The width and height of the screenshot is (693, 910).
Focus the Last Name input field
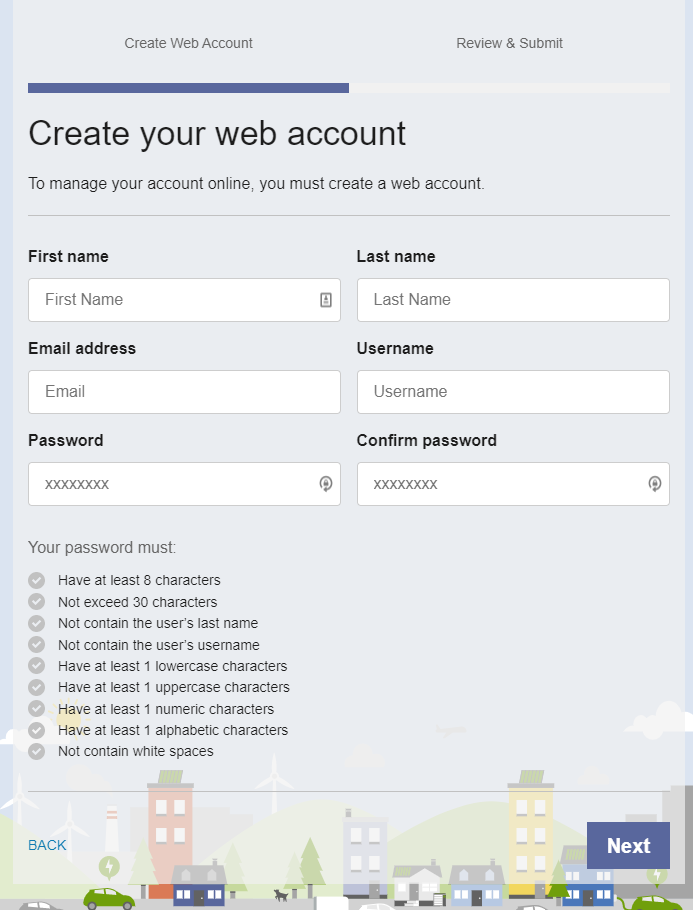[x=512, y=300]
